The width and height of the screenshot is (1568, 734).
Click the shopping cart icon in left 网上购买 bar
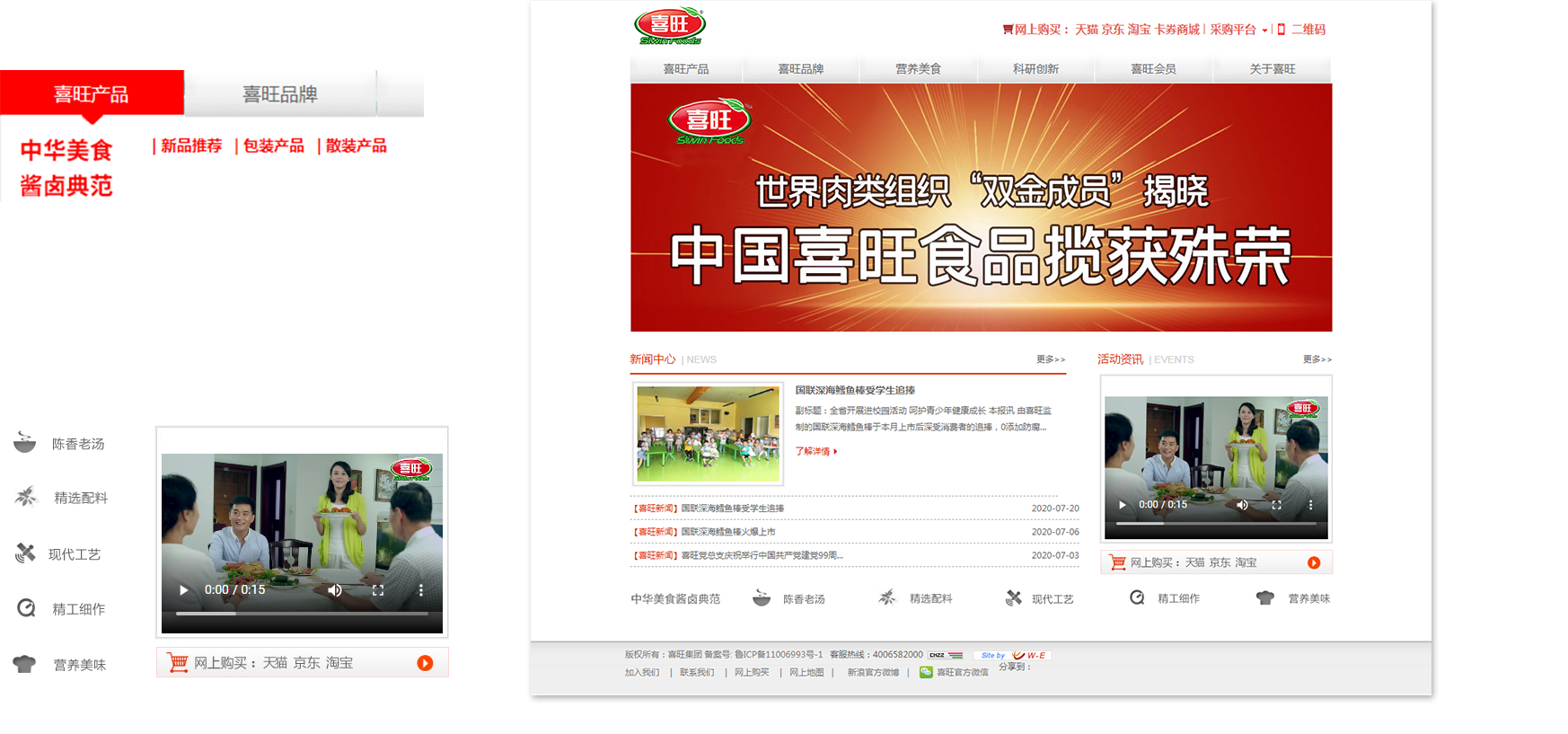click(x=178, y=663)
